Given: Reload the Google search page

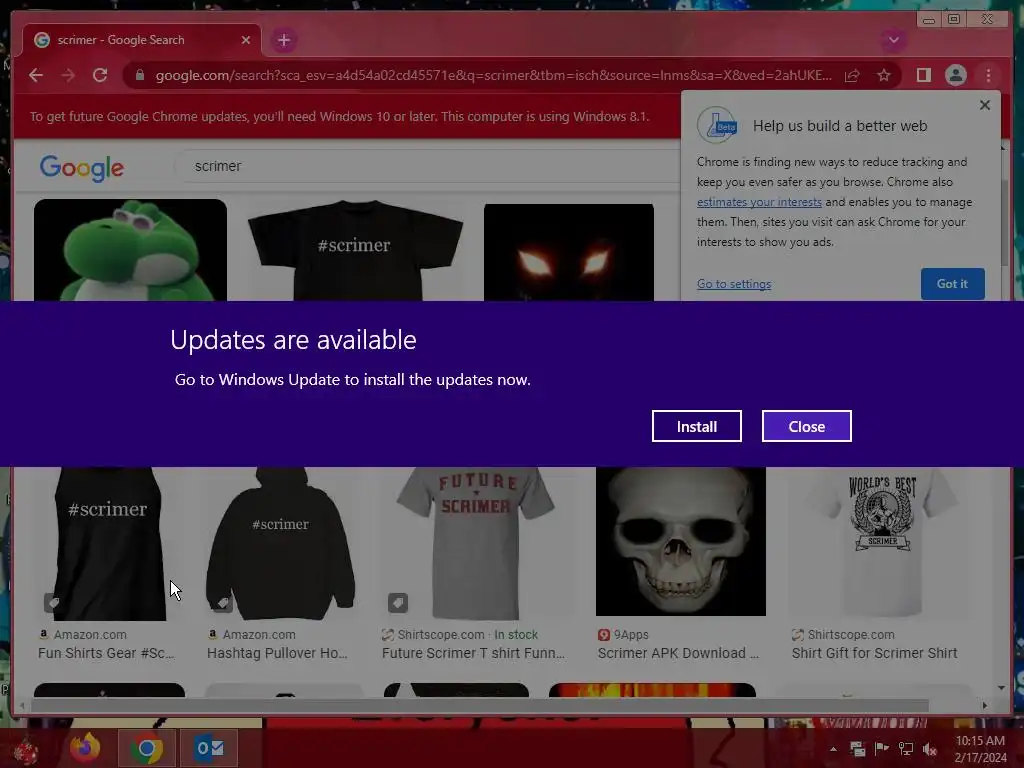Looking at the screenshot, I should point(100,76).
